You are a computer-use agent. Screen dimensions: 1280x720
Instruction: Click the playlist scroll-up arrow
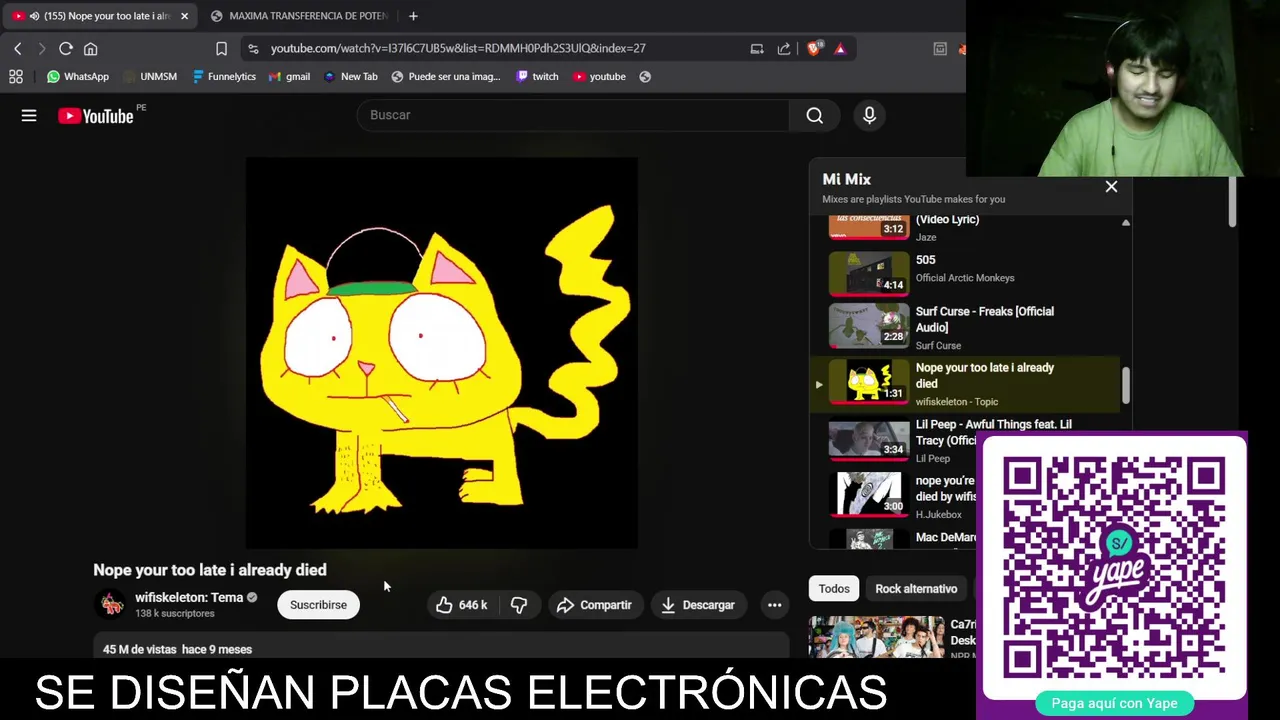click(x=1126, y=222)
